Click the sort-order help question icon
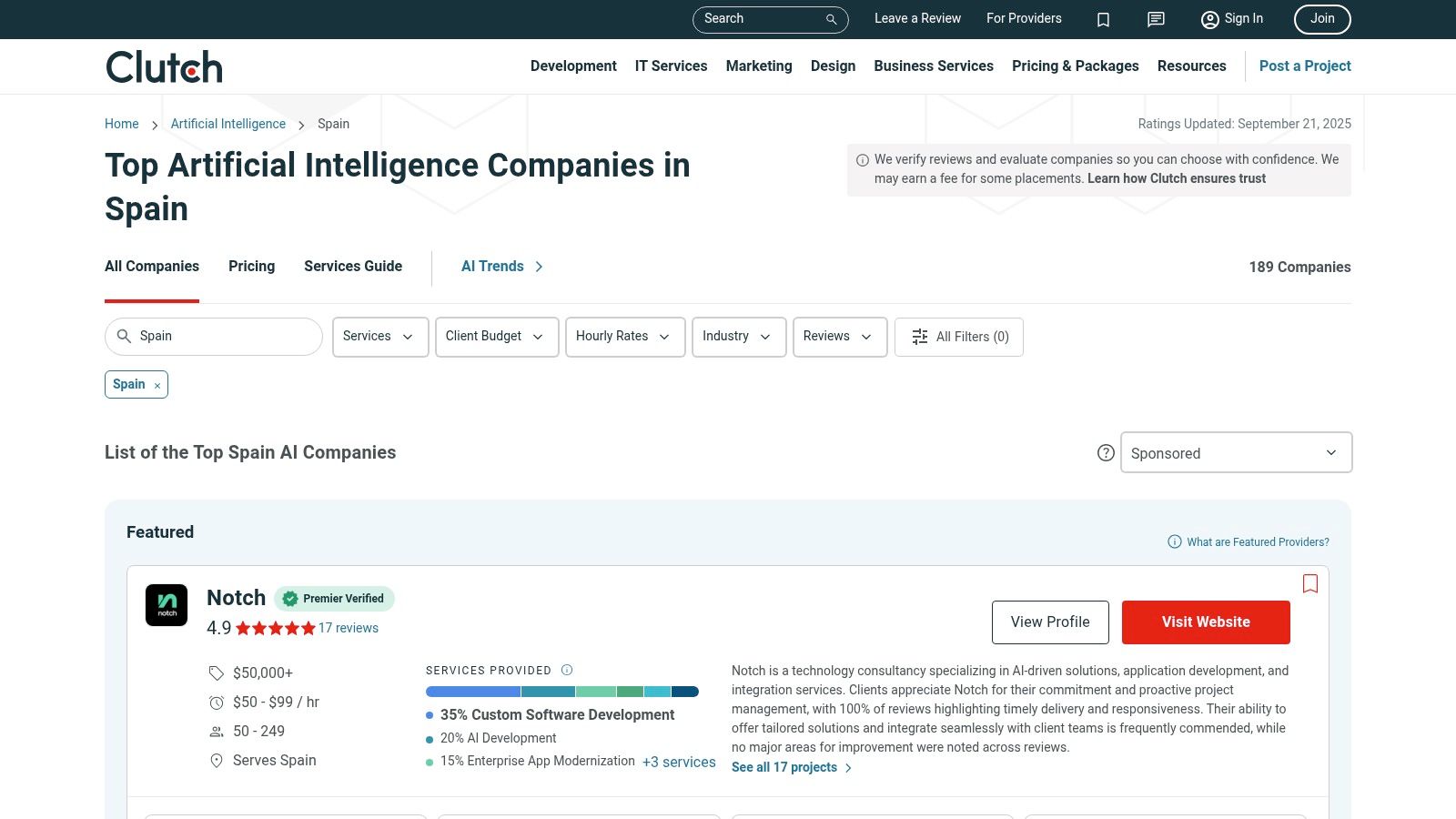 click(x=1106, y=452)
